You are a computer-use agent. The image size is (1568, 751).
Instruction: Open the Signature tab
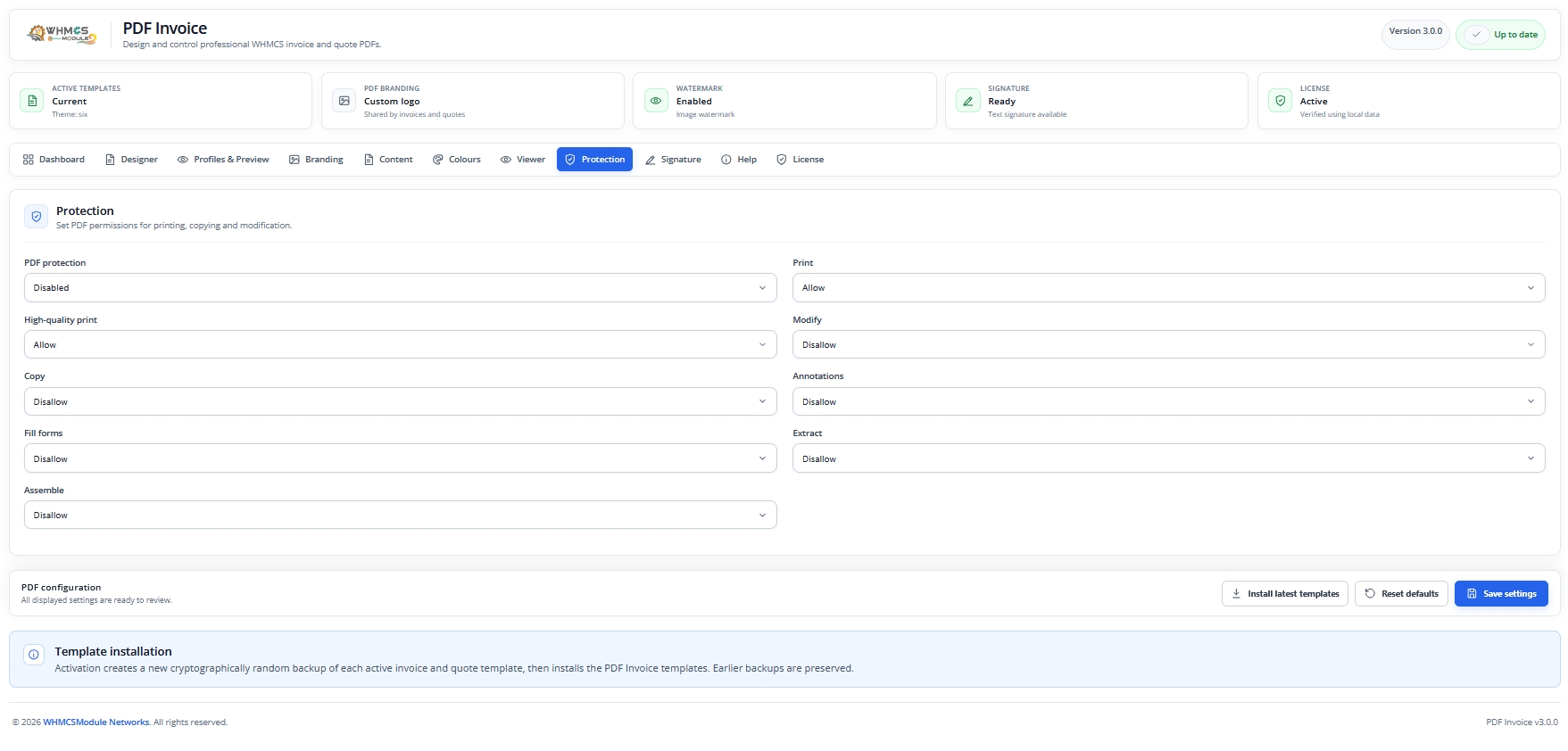pyautogui.click(x=673, y=160)
